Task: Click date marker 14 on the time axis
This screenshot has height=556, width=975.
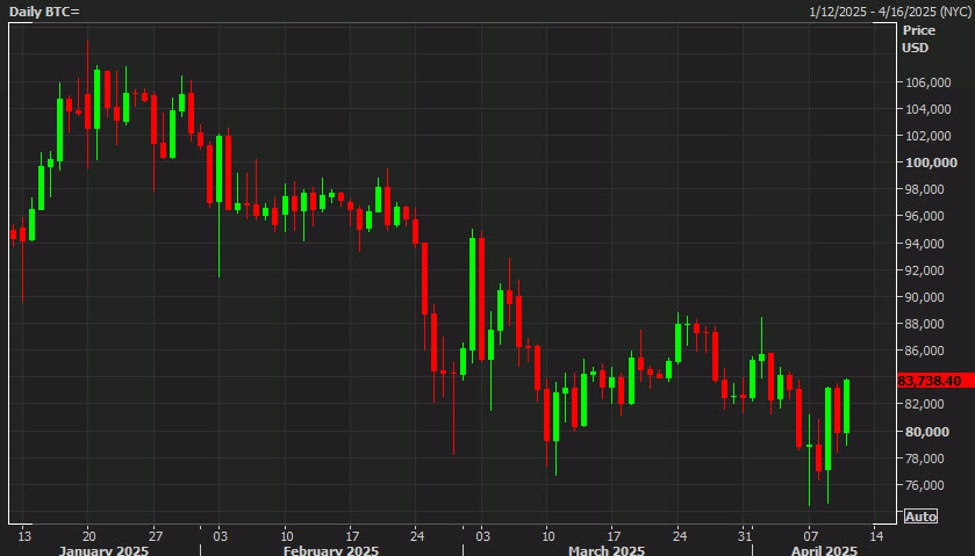Action: click(x=875, y=534)
